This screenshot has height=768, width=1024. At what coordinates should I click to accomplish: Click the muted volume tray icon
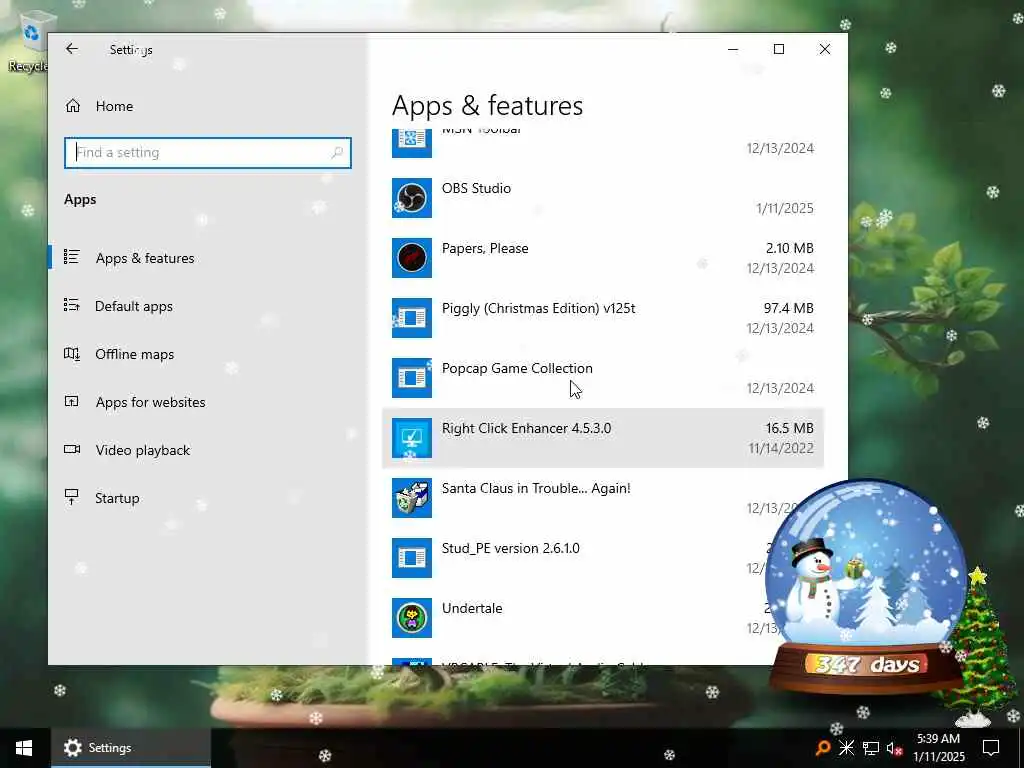894,748
